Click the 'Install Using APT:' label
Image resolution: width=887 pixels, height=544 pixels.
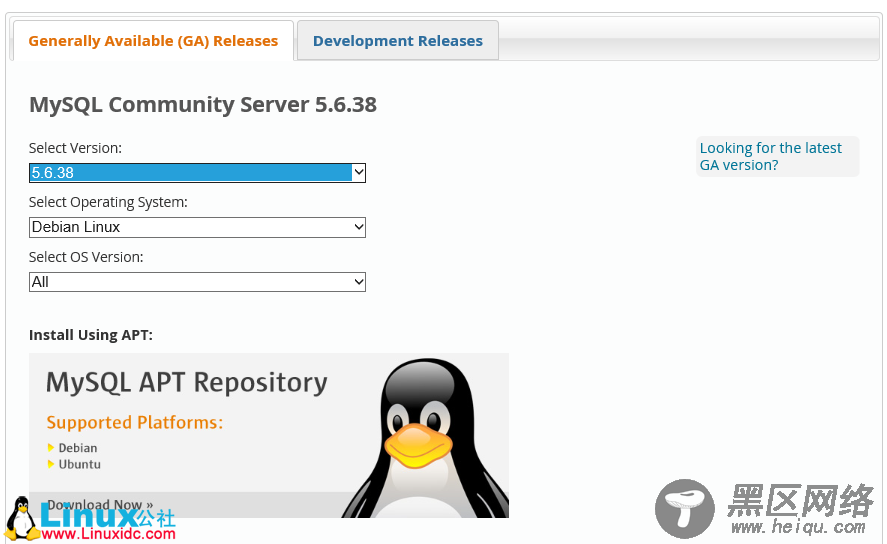click(x=91, y=335)
